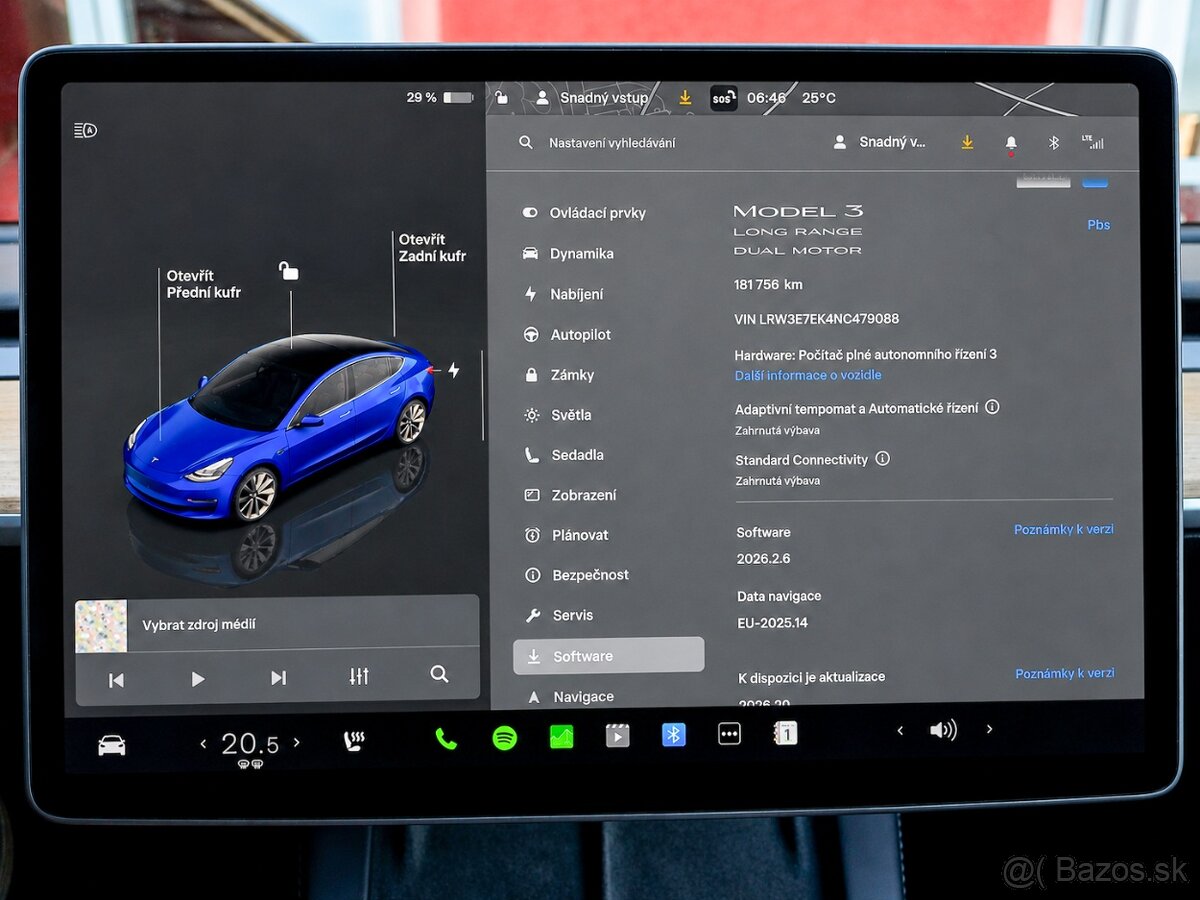
Task: Launch the Phone app
Action: click(x=446, y=739)
